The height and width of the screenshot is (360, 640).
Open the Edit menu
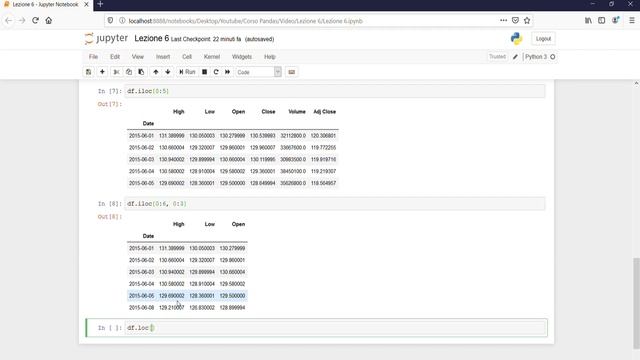click(x=115, y=57)
